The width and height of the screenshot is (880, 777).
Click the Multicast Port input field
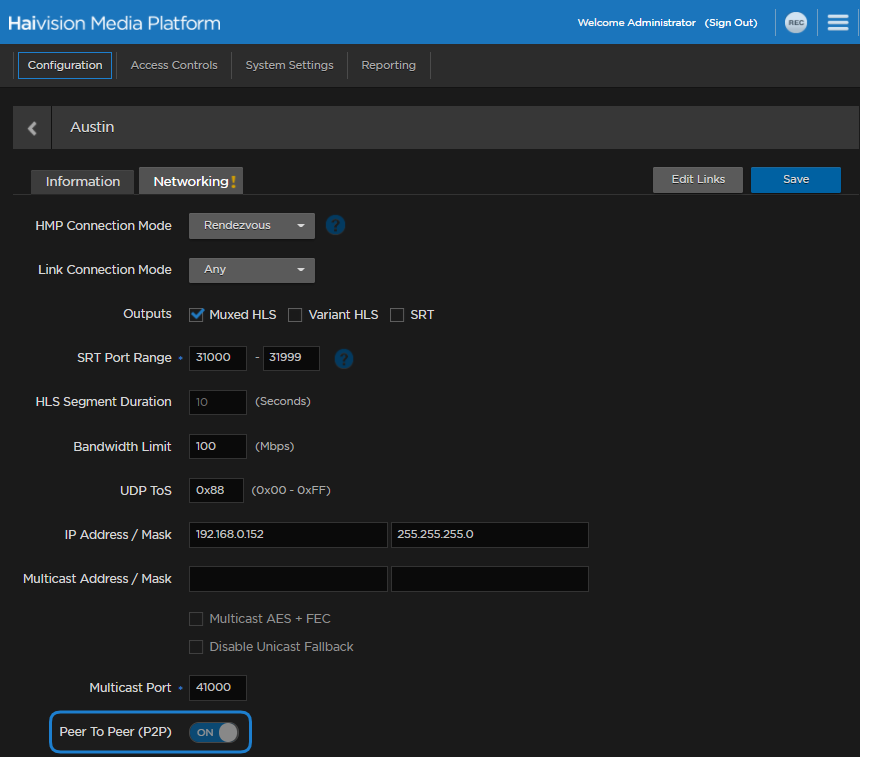218,688
